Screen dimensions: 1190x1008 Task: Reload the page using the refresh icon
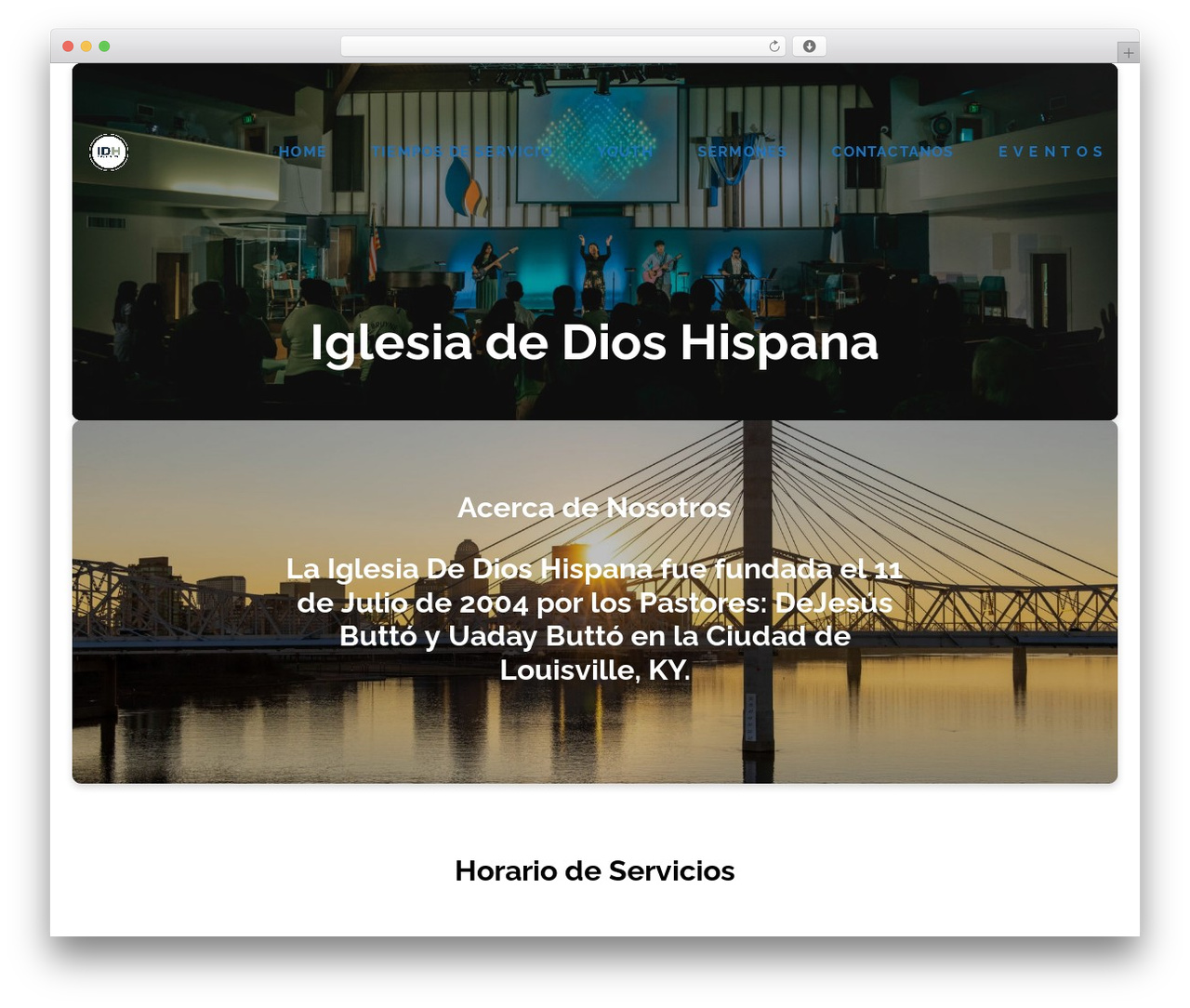pyautogui.click(x=774, y=46)
